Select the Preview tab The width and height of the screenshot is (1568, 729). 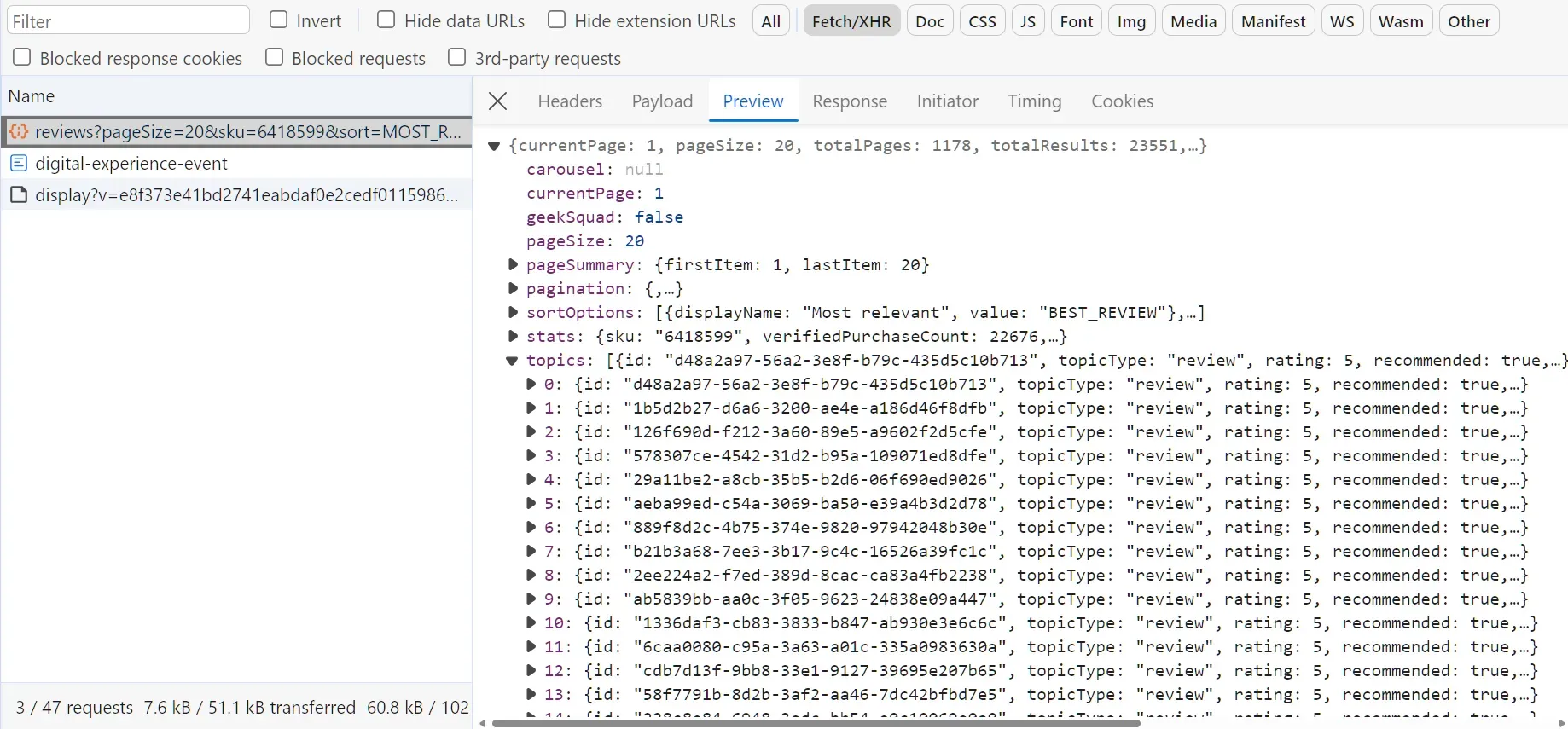(753, 101)
